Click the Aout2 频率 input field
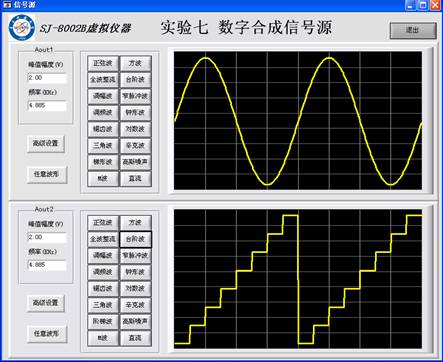The width and height of the screenshot is (443, 362). click(x=47, y=265)
